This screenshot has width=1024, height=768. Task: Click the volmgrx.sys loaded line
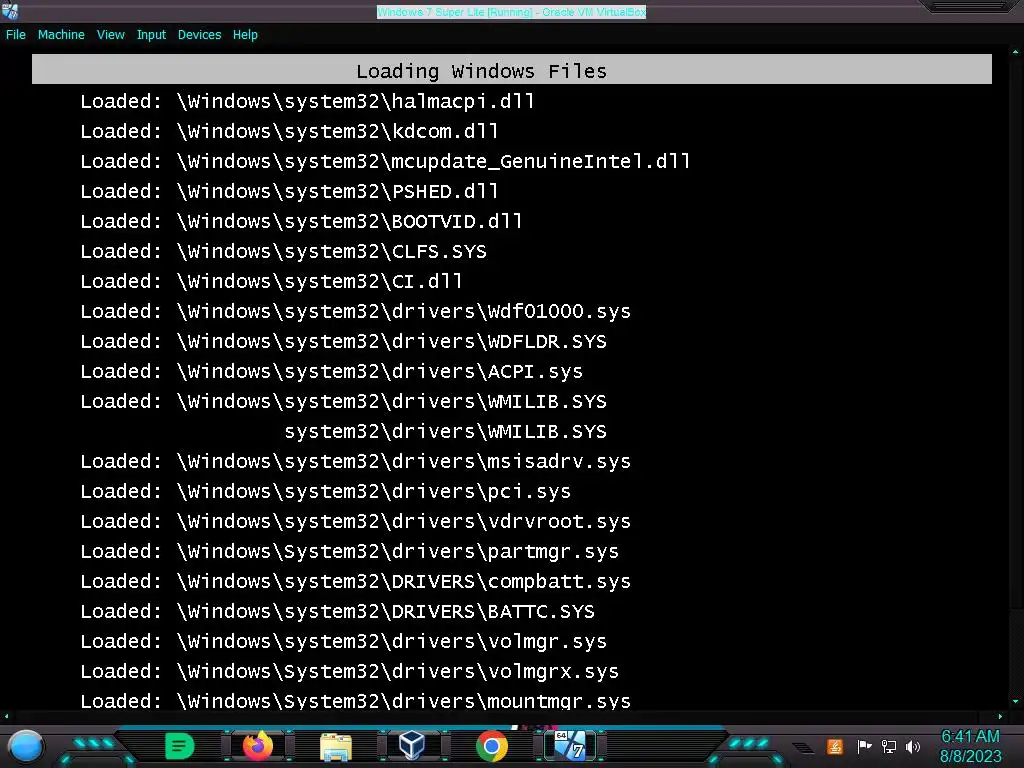coord(349,673)
